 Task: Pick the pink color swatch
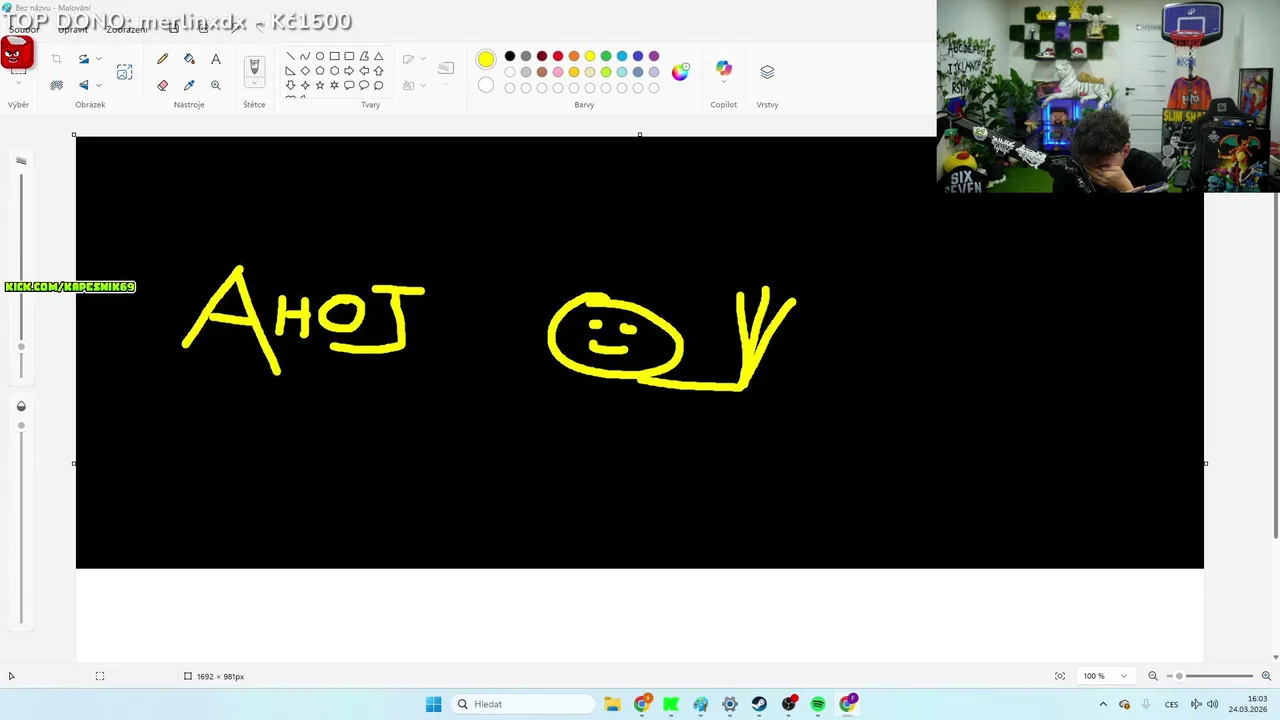(558, 72)
